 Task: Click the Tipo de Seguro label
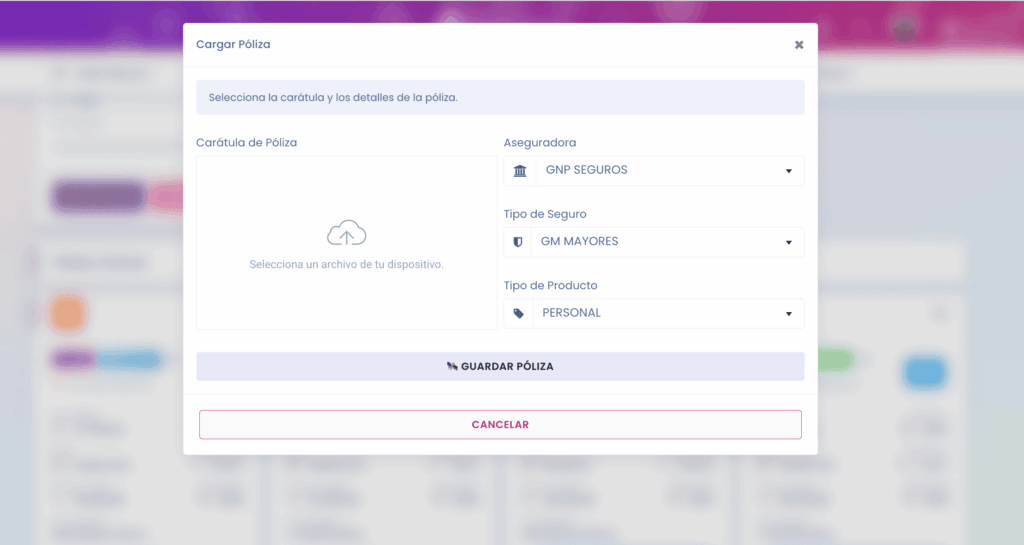pos(545,214)
